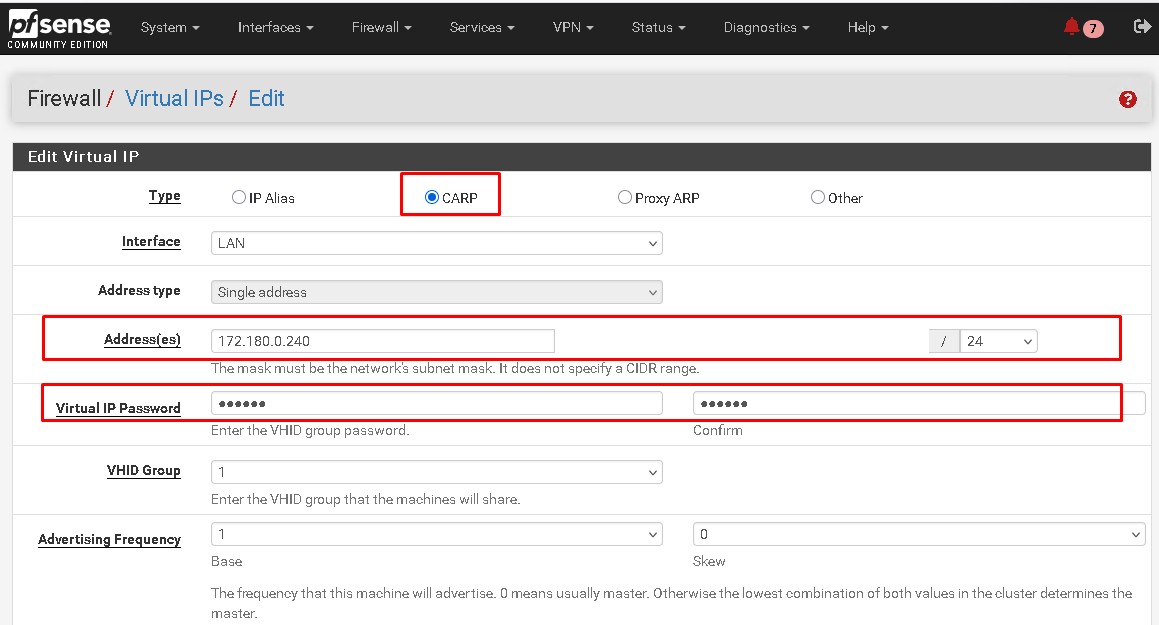The width and height of the screenshot is (1159, 625).
Task: Click the logout arrow icon
Action: coord(1142,27)
